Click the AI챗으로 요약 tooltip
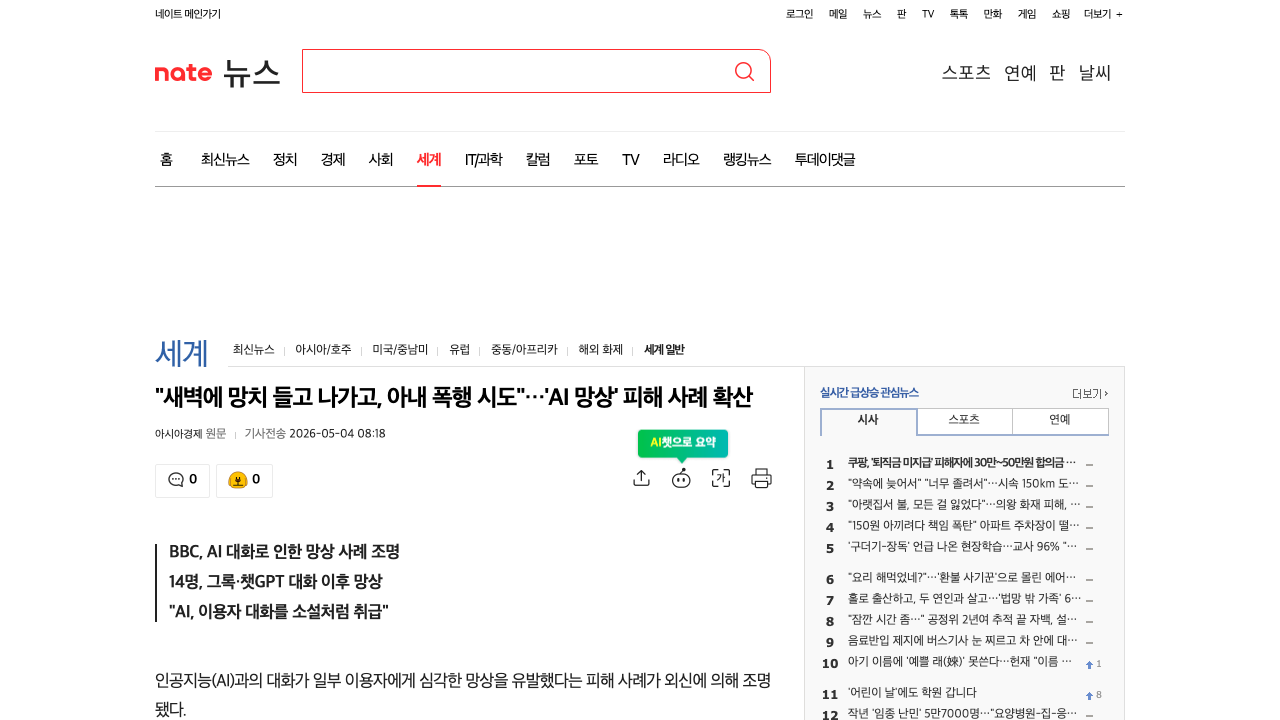This screenshot has height=720, width=1280. (683, 442)
